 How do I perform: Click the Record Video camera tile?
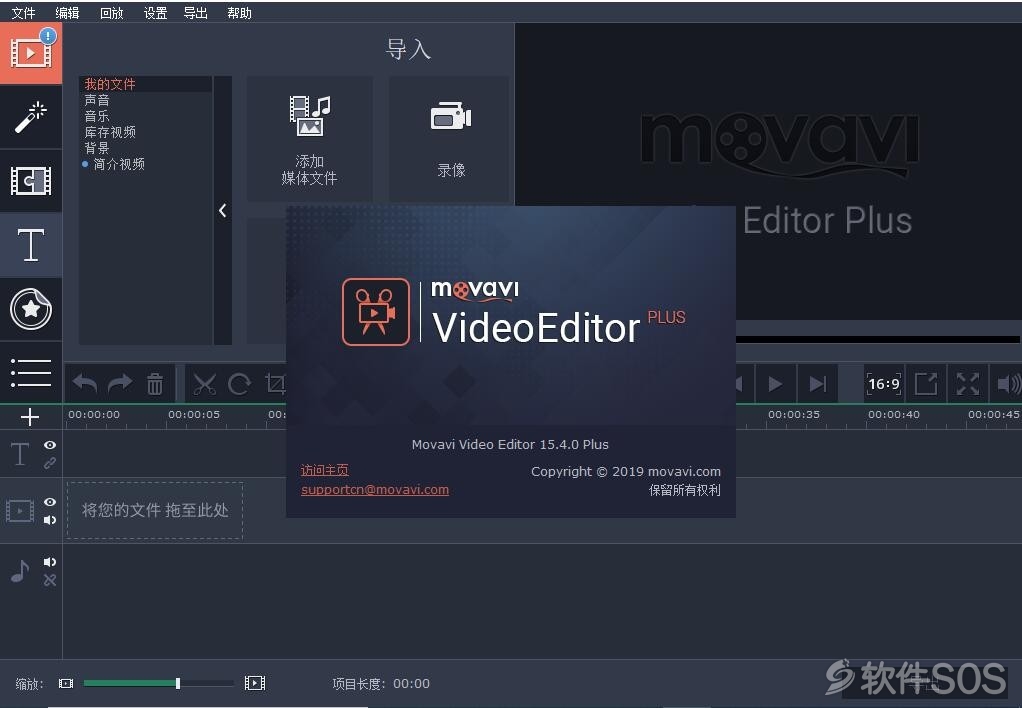[x=450, y=139]
